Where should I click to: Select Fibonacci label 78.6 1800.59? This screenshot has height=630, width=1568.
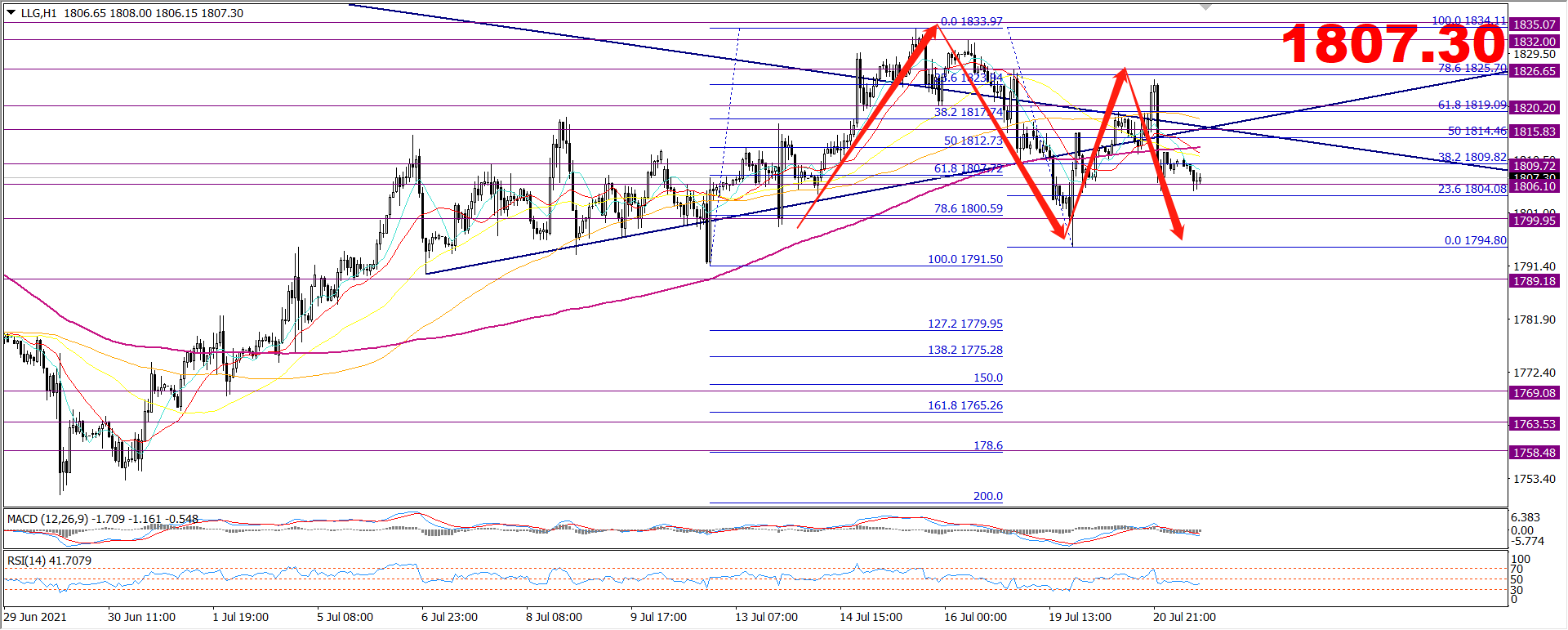[969, 208]
